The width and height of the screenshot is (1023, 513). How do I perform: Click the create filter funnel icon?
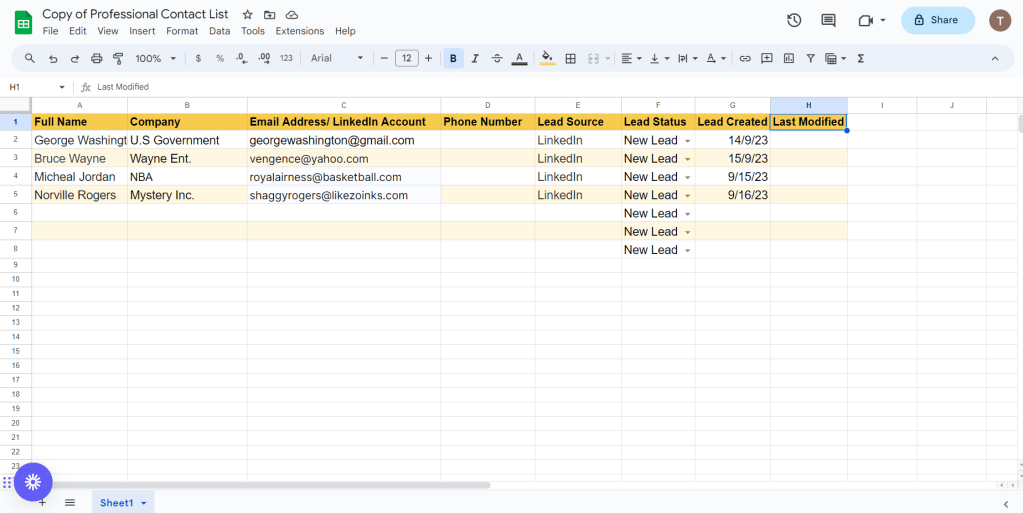point(810,59)
